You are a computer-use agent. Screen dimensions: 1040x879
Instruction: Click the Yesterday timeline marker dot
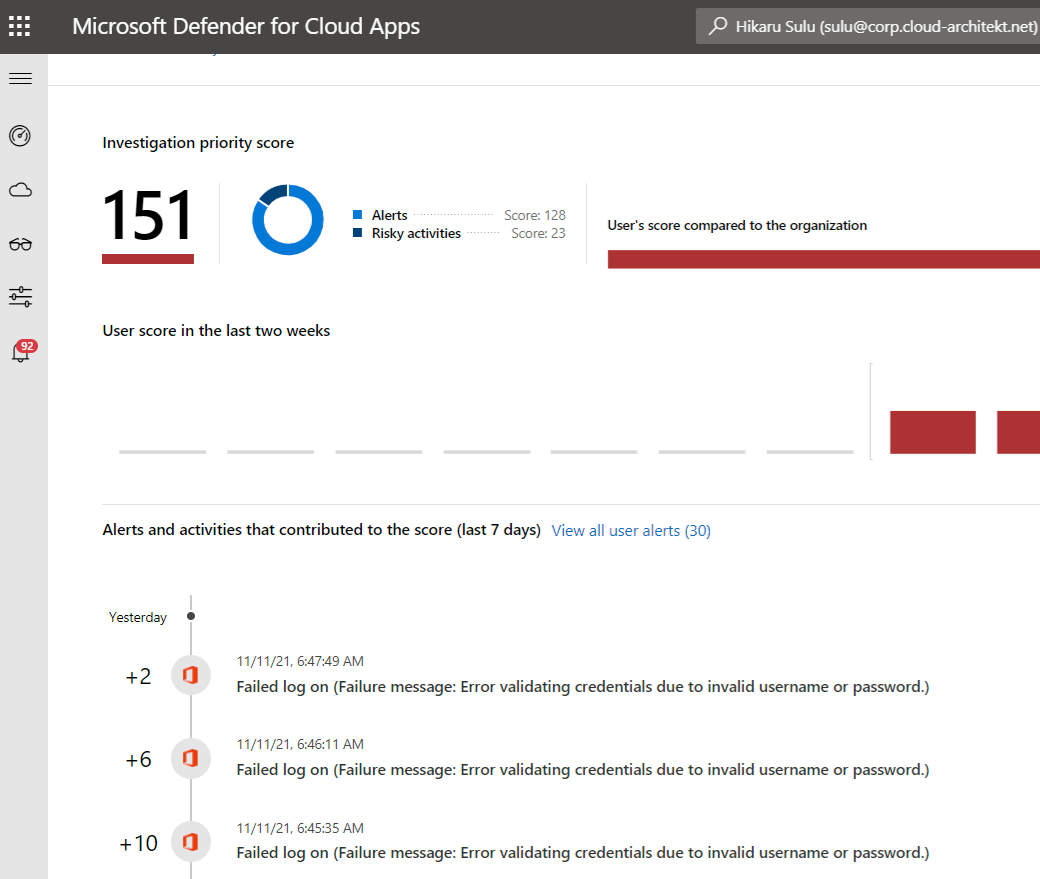pyautogui.click(x=191, y=616)
